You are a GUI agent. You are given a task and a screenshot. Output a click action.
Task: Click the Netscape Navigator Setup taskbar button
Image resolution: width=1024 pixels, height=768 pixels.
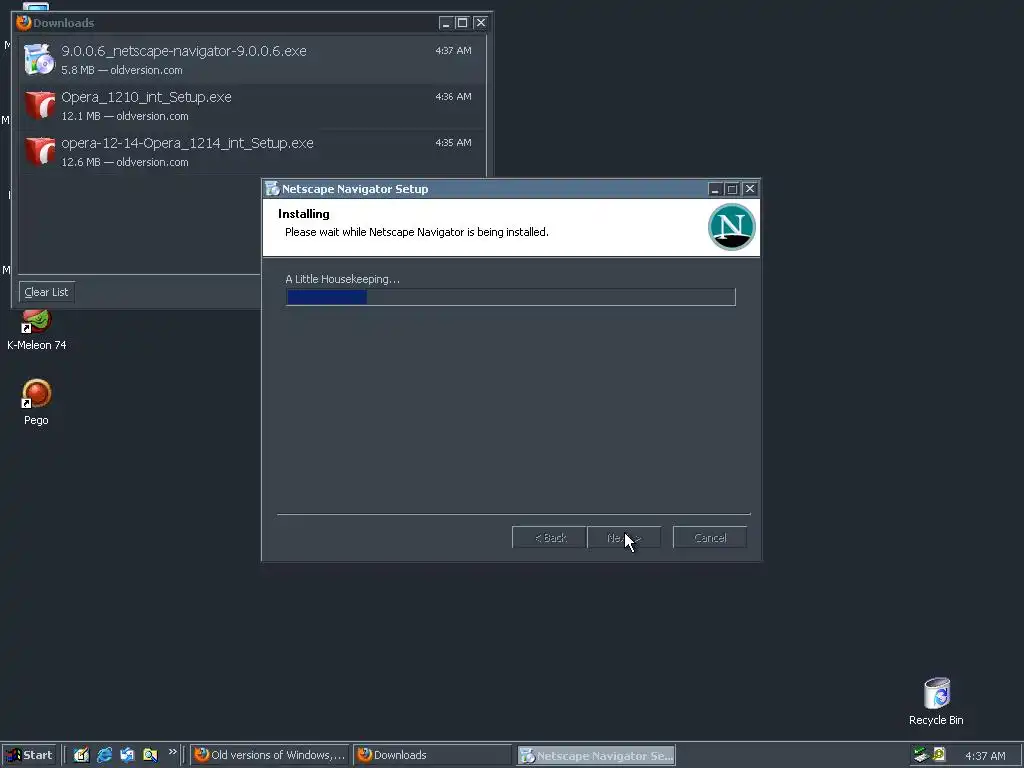pyautogui.click(x=596, y=756)
